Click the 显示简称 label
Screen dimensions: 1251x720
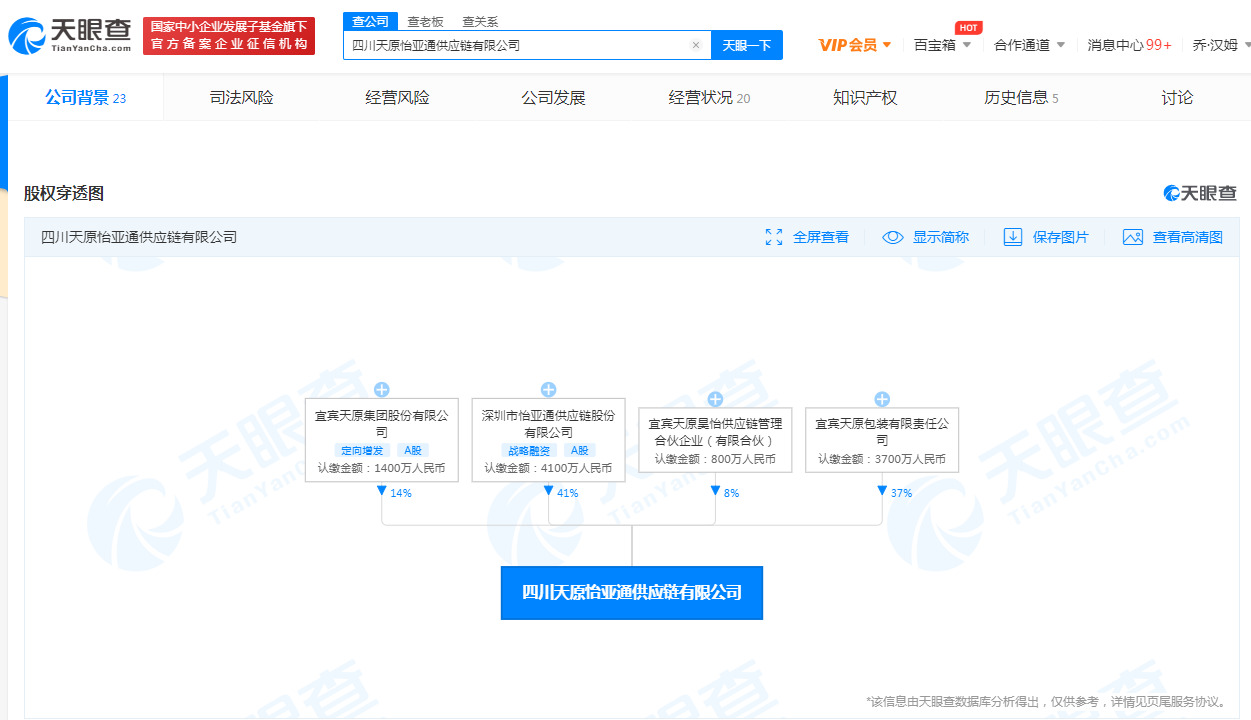click(x=941, y=237)
